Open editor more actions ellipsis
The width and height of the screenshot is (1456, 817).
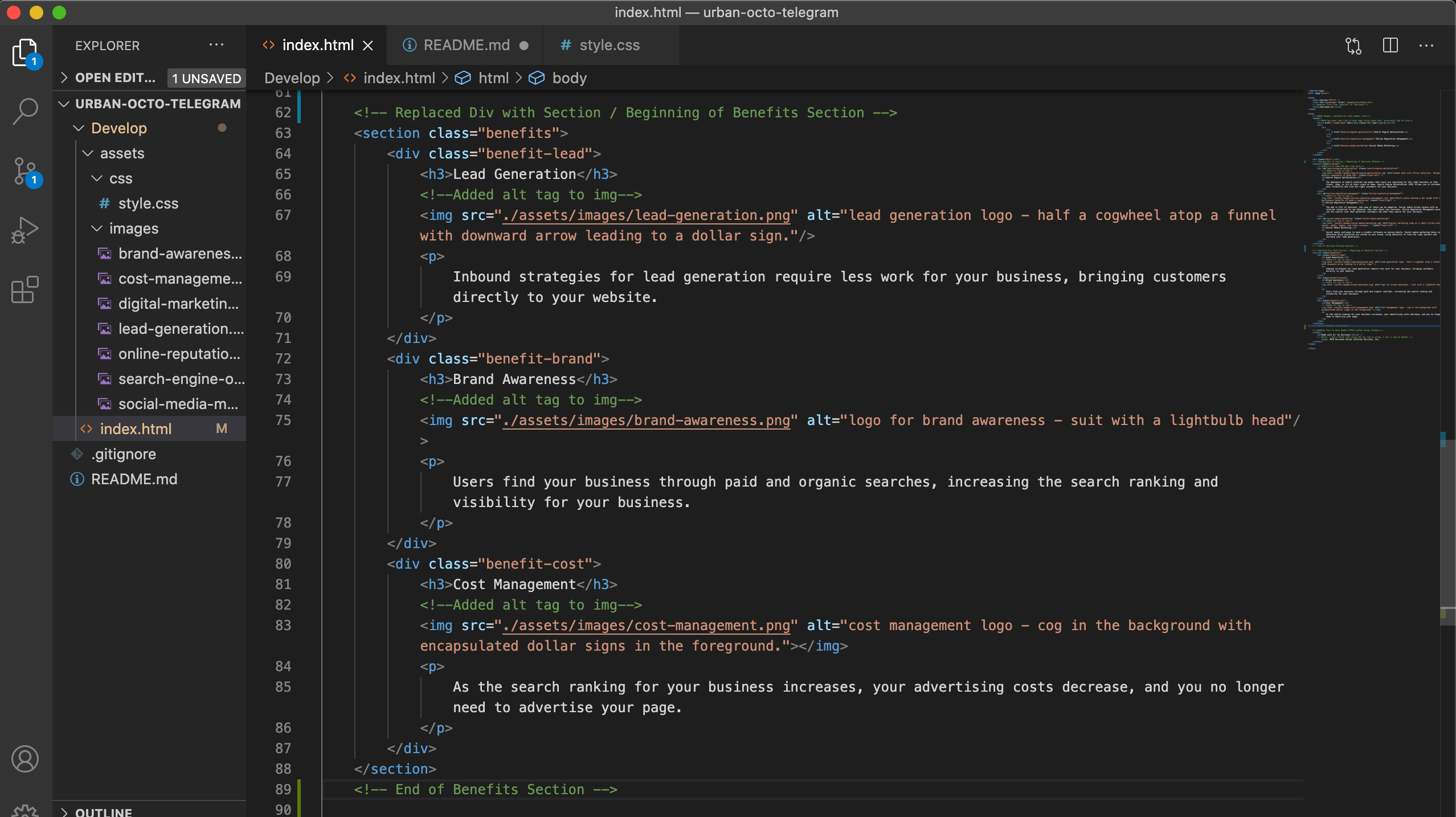click(x=1426, y=46)
